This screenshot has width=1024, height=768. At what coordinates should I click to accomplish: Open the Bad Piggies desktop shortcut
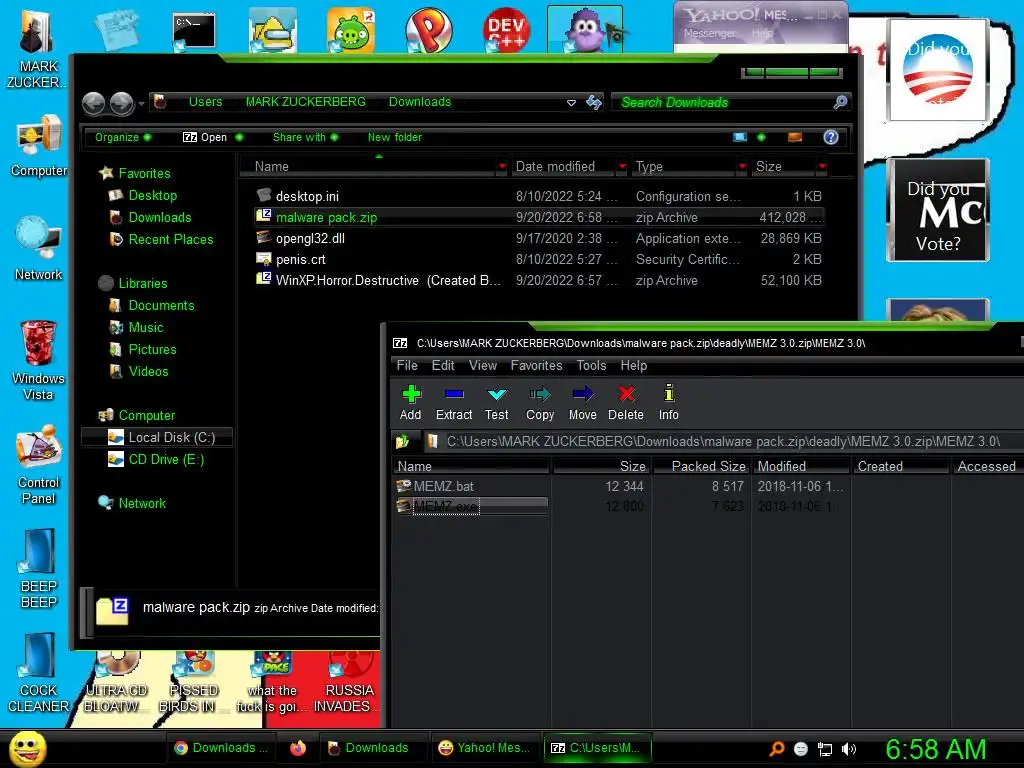click(x=351, y=31)
